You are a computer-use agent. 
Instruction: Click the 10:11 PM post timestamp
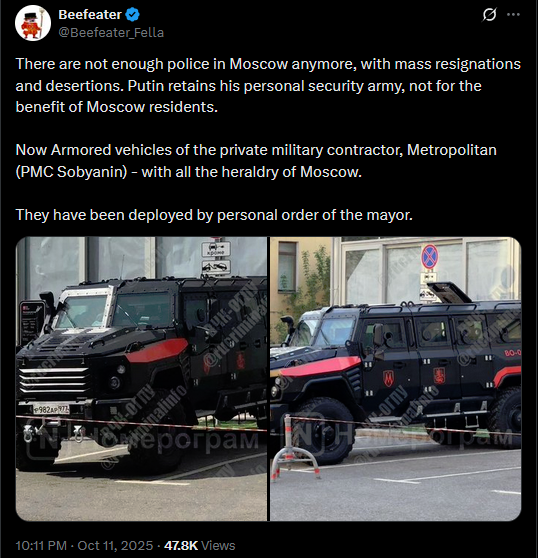point(41,546)
